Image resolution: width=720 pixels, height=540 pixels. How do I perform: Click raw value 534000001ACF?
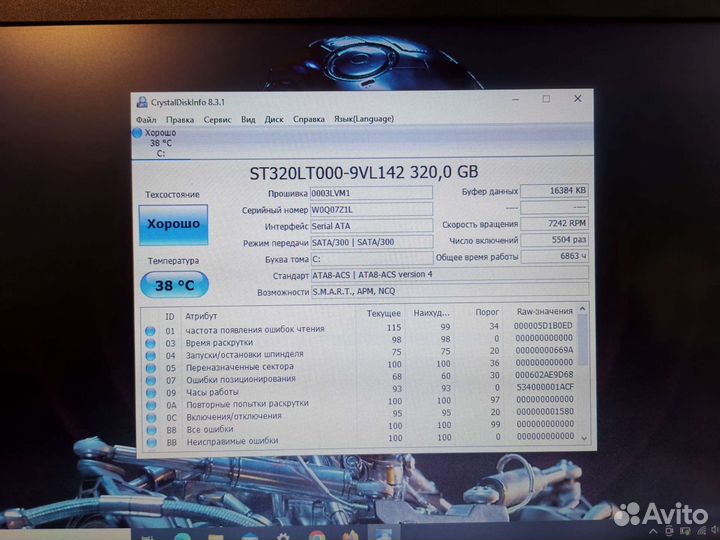coord(545,387)
